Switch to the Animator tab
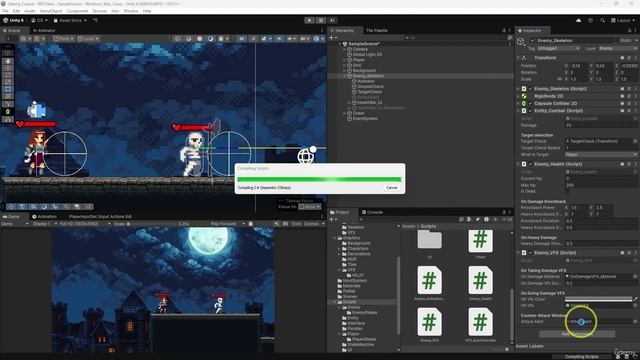640x360 pixels. coord(44,31)
